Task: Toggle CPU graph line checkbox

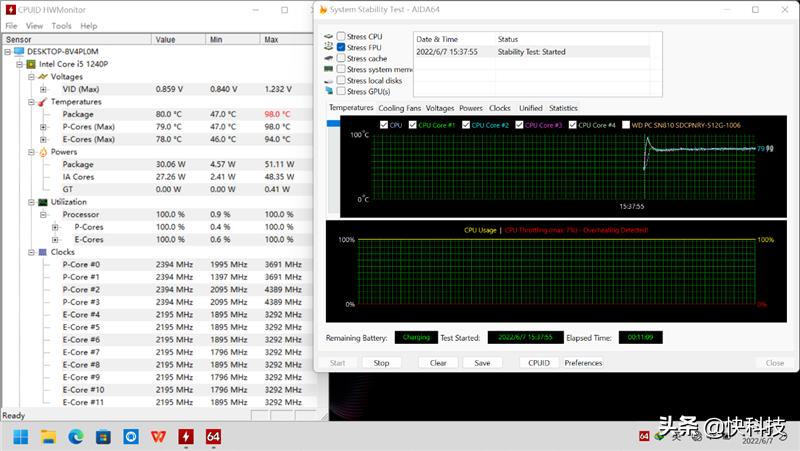Action: coord(384,125)
